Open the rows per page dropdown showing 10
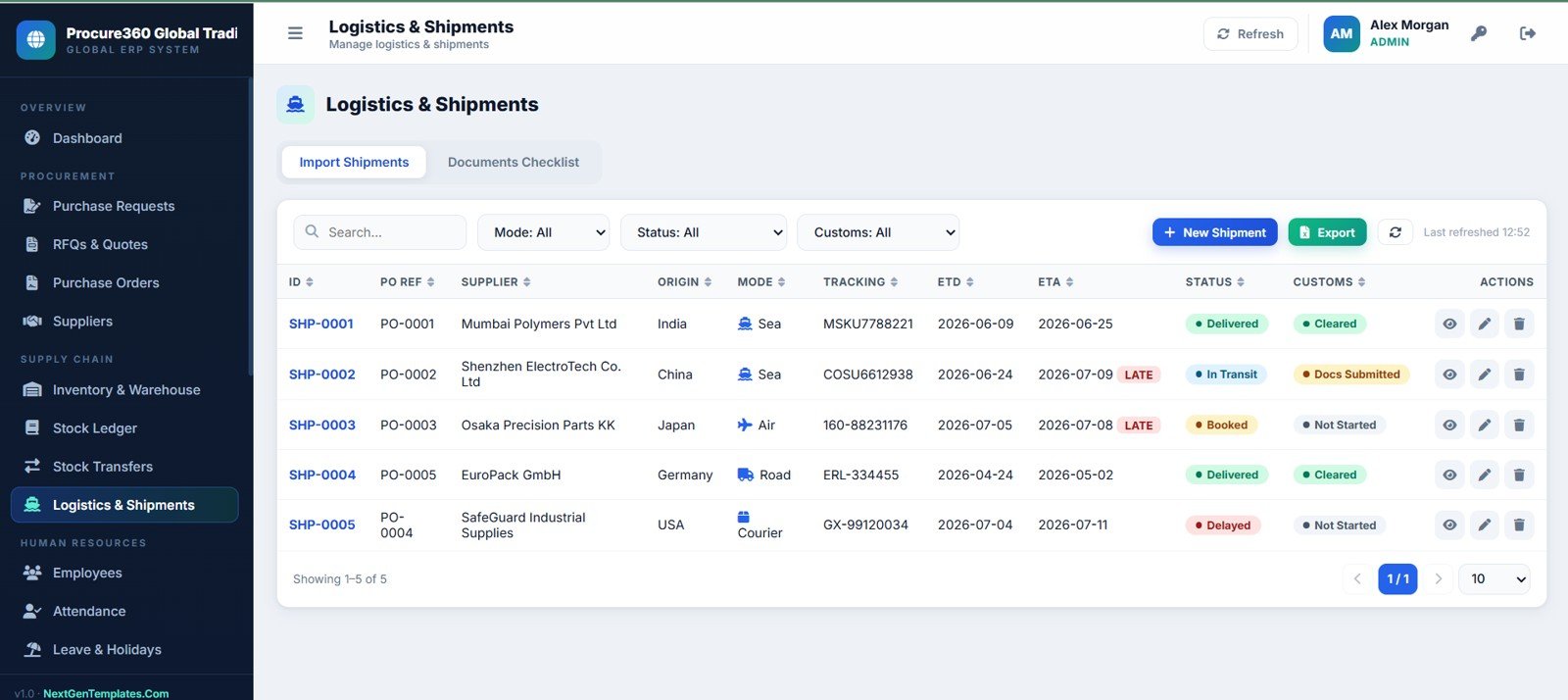1568x700 pixels. 1494,578
